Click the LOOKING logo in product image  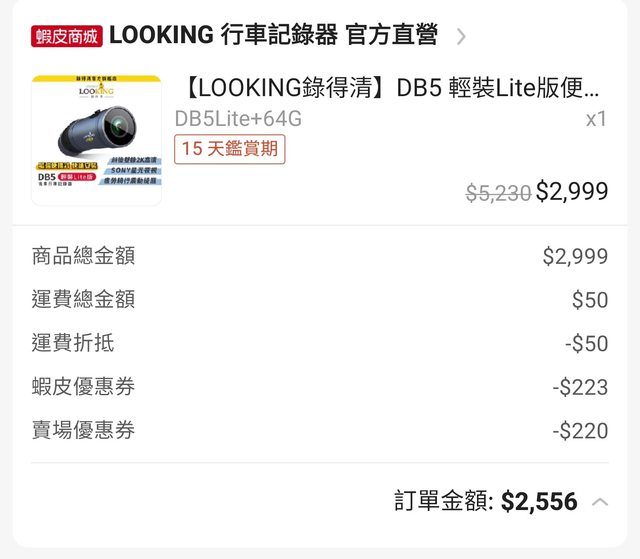tap(96, 90)
